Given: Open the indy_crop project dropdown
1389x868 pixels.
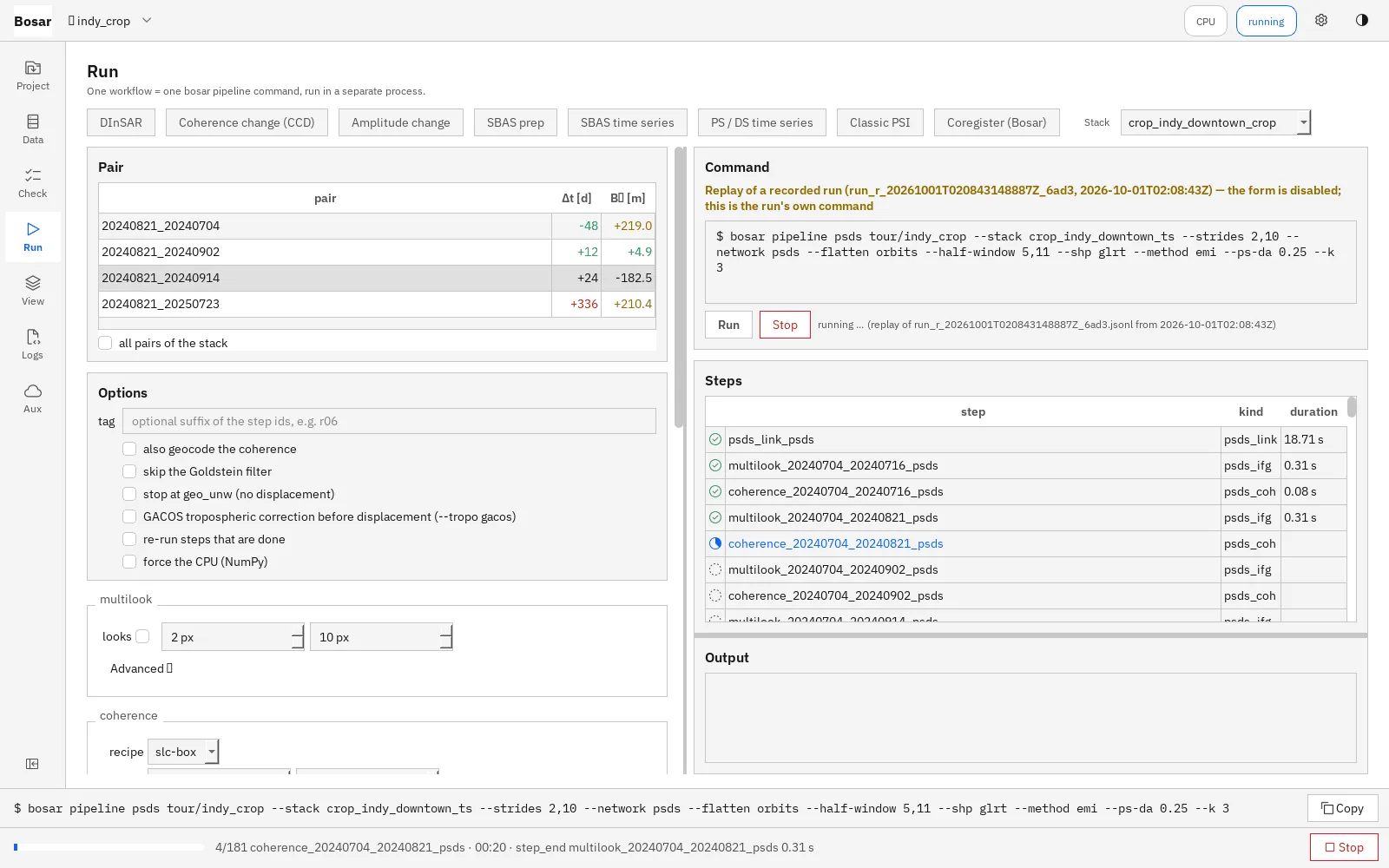Looking at the screenshot, I should [110, 21].
